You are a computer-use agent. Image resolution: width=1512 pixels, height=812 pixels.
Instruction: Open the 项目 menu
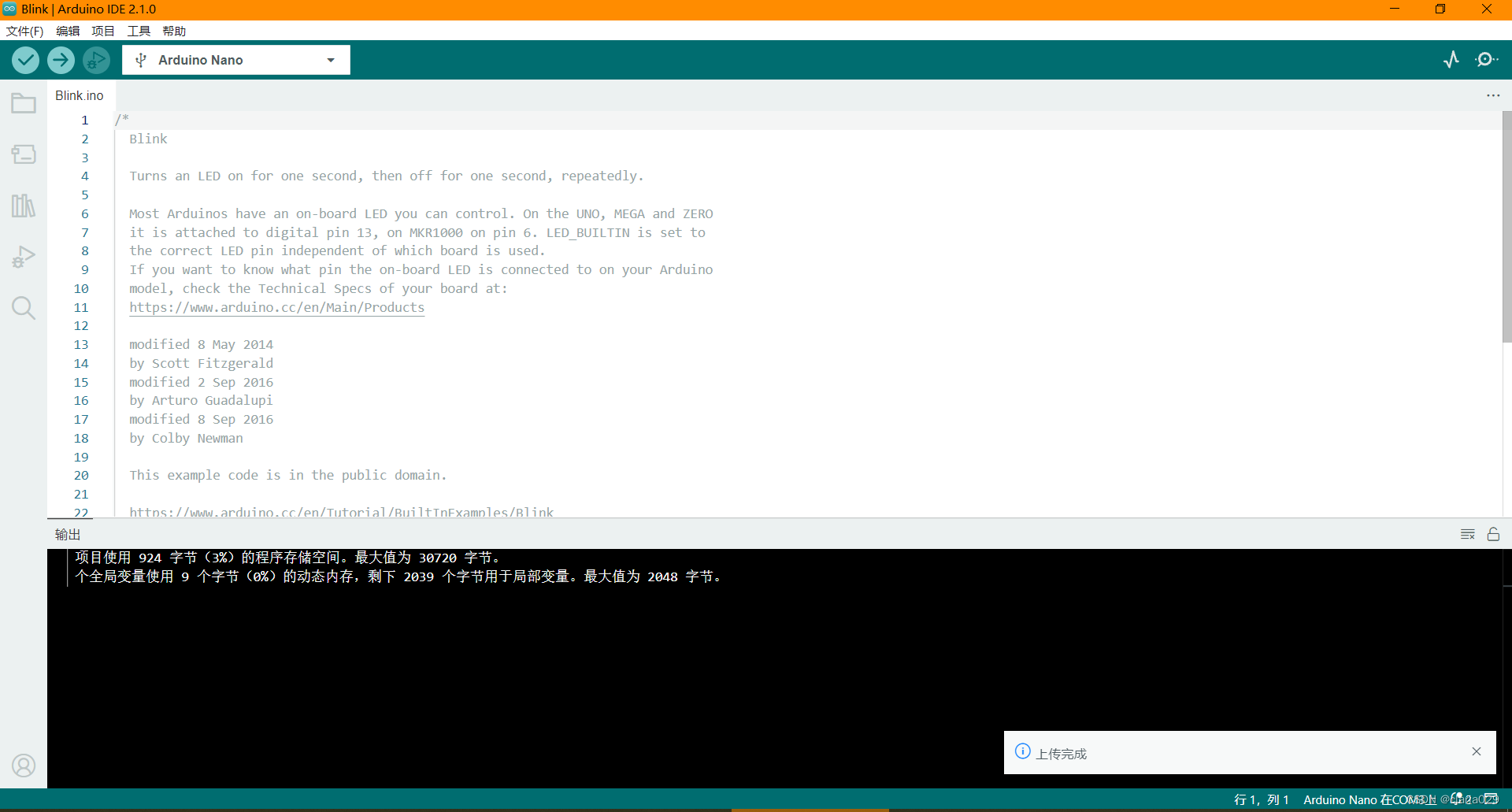pos(103,31)
